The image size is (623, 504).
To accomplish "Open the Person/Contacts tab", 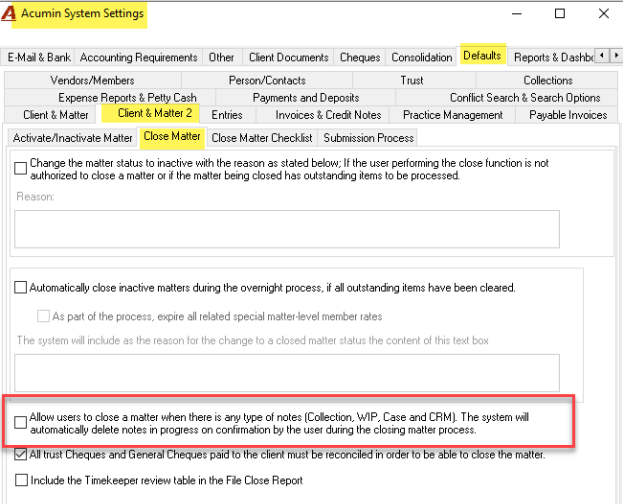I will point(267,80).
